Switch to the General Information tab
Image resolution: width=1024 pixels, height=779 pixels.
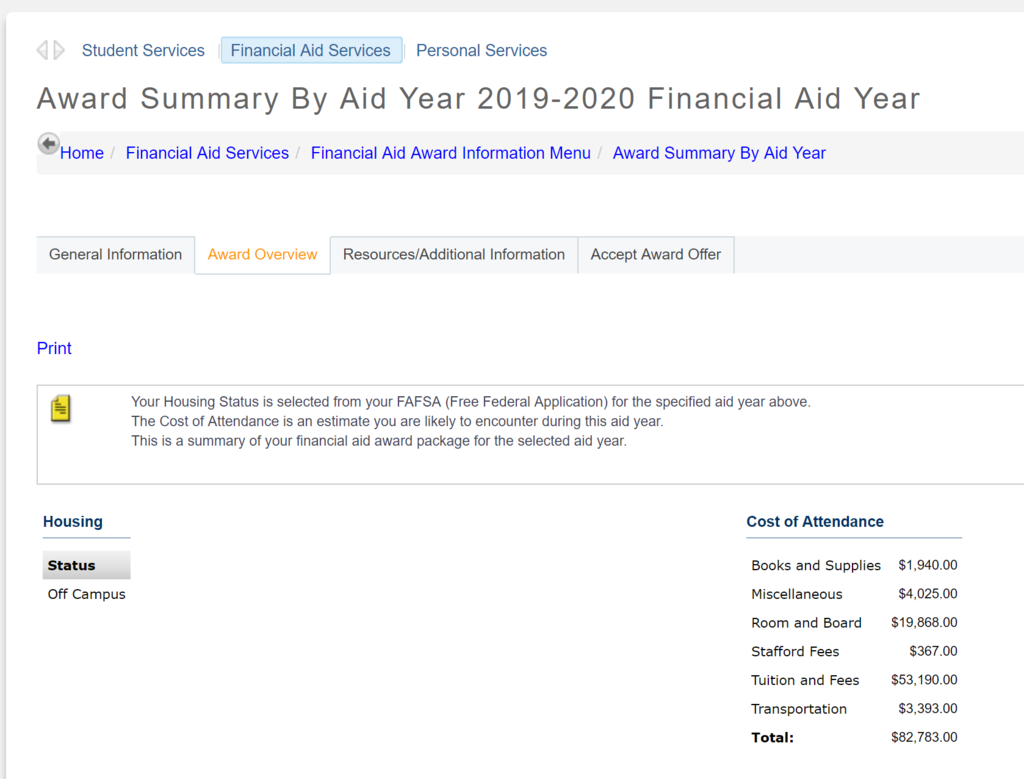tap(115, 254)
